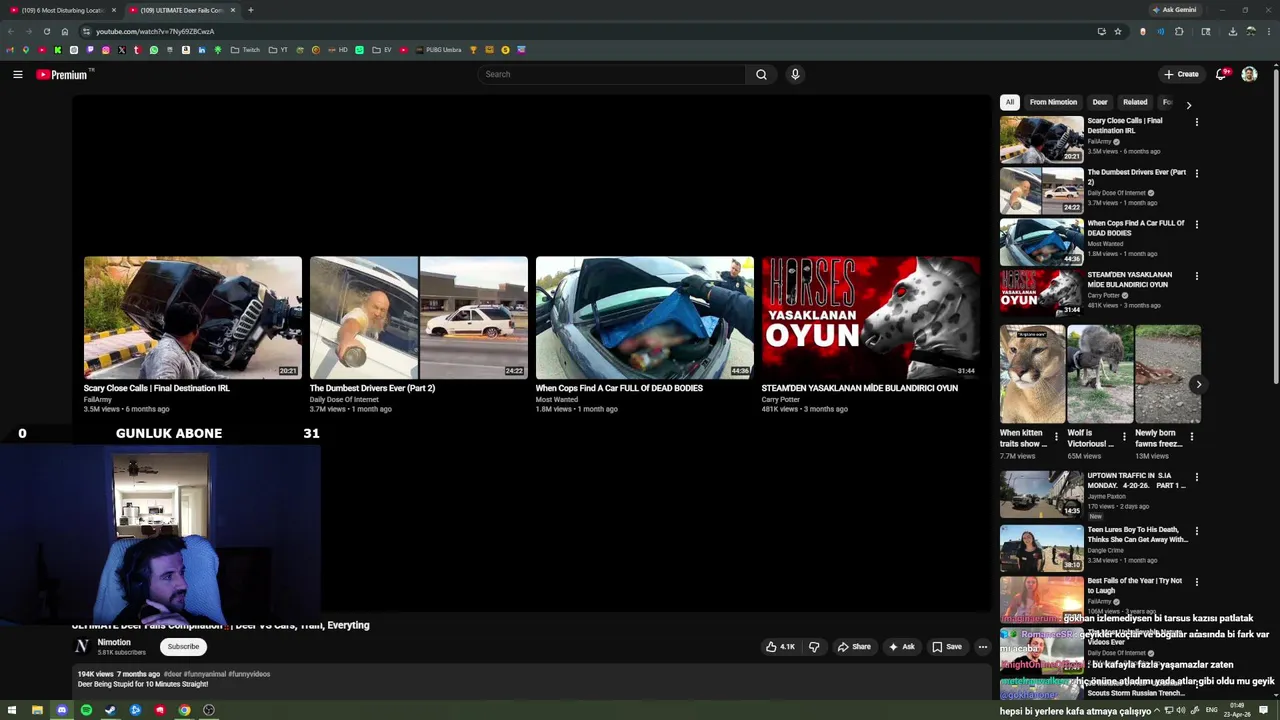1280x720 pixels.
Task: Play endscreen video When Cops Find A Car
Action: pyautogui.click(x=645, y=318)
